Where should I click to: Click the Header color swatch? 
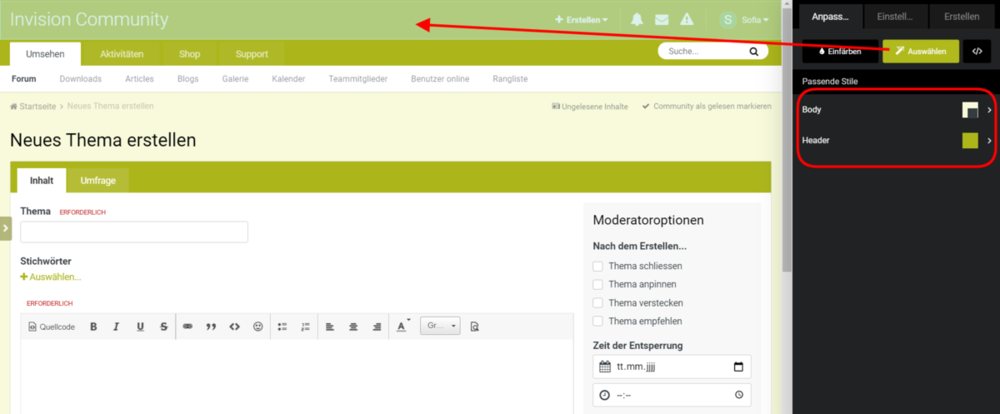pos(970,140)
